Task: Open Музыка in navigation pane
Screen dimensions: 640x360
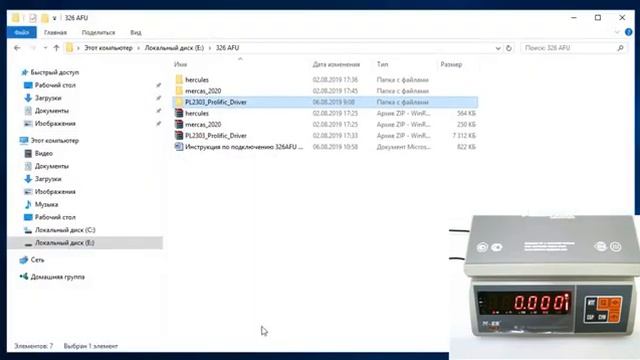Action: 46,204
